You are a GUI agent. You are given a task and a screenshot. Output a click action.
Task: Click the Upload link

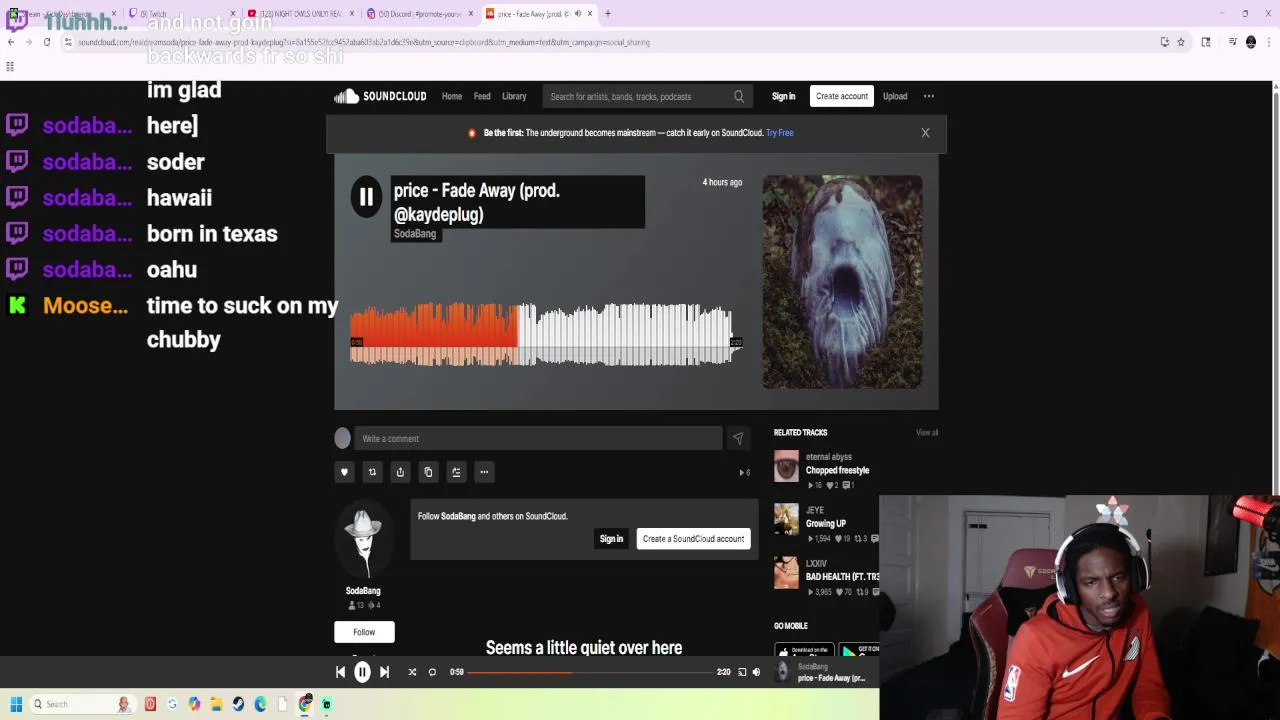pyautogui.click(x=895, y=96)
